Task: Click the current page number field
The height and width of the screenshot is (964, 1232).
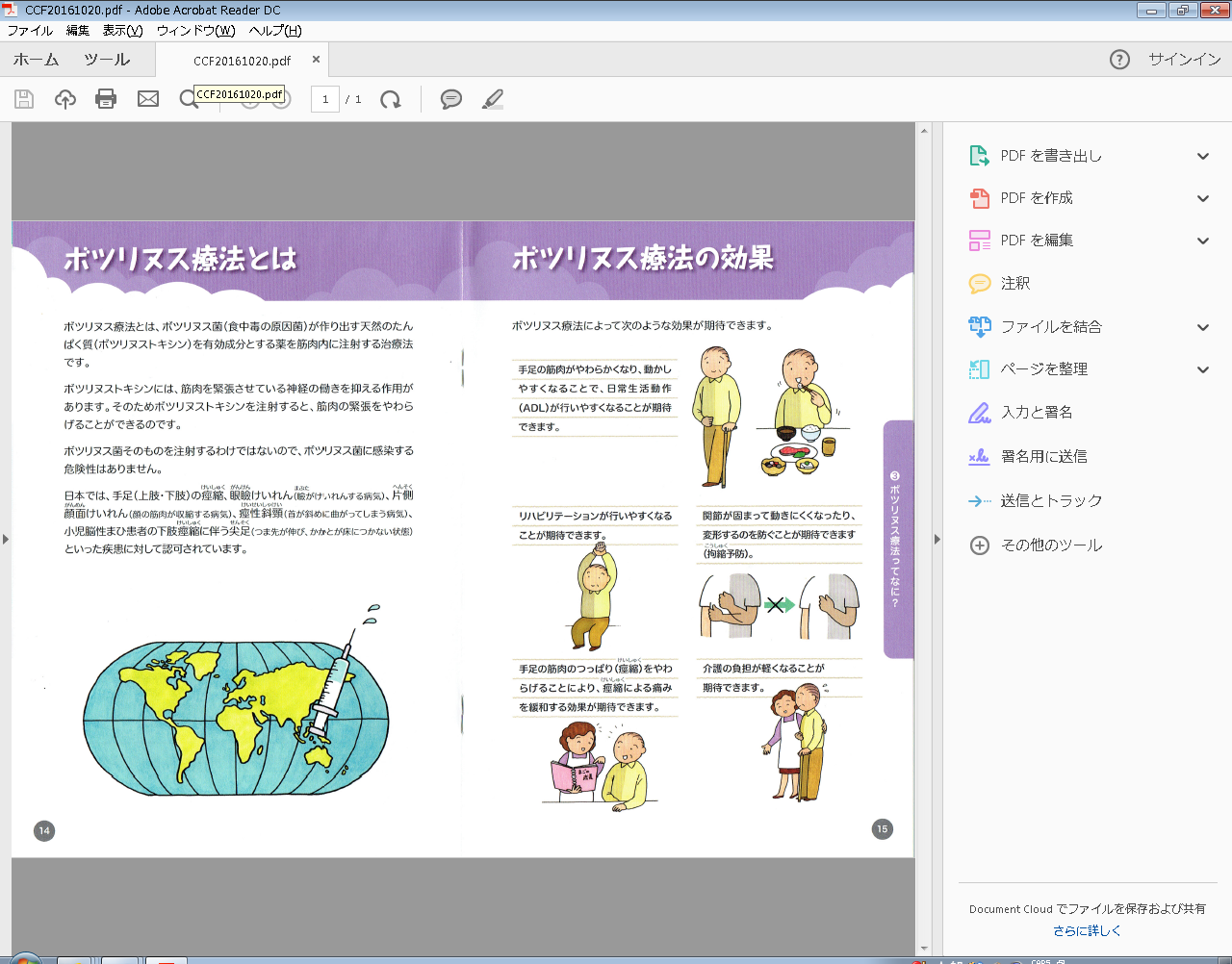Action: pyautogui.click(x=325, y=99)
